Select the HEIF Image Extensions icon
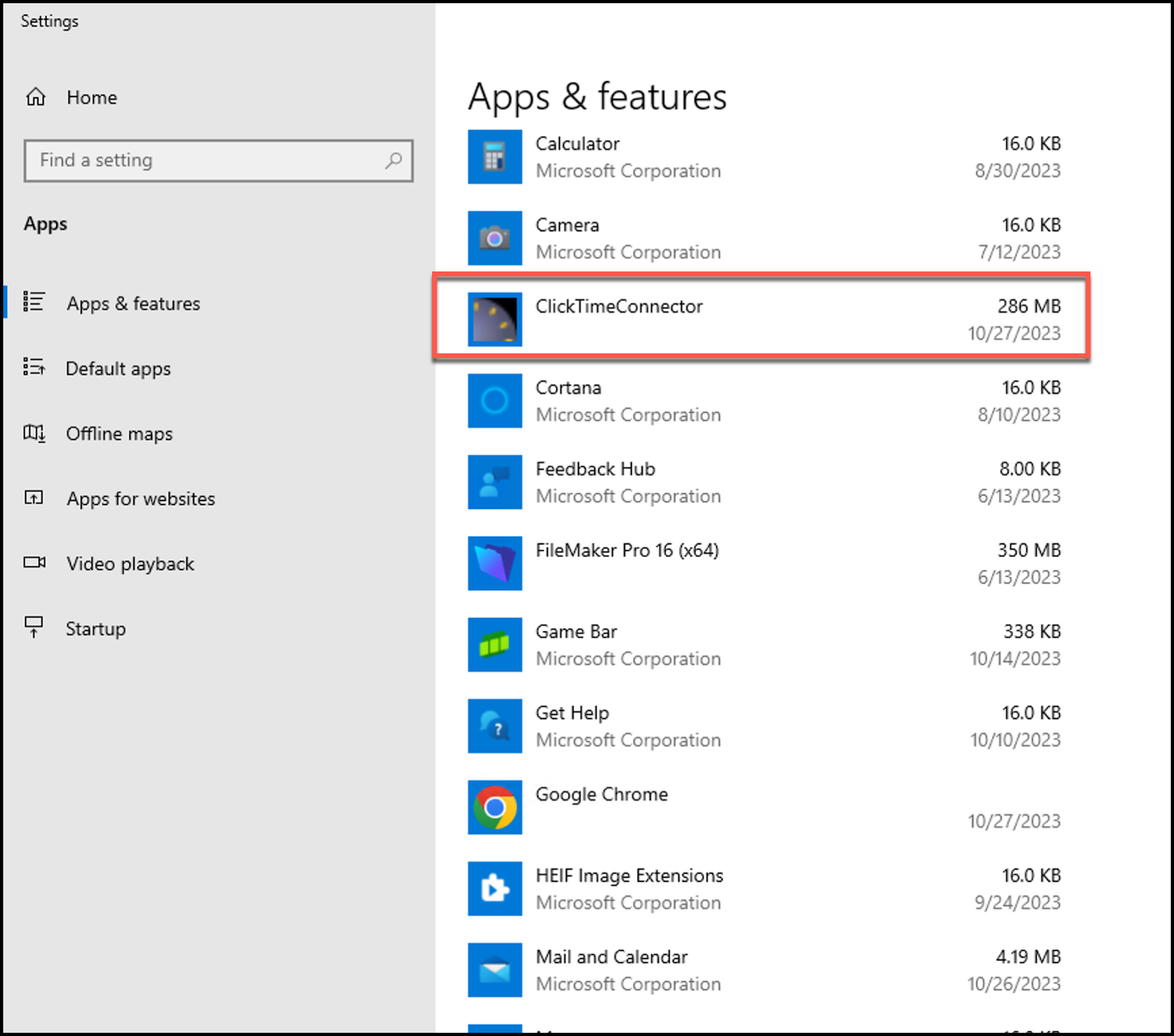The width and height of the screenshot is (1174, 1036). coord(495,889)
